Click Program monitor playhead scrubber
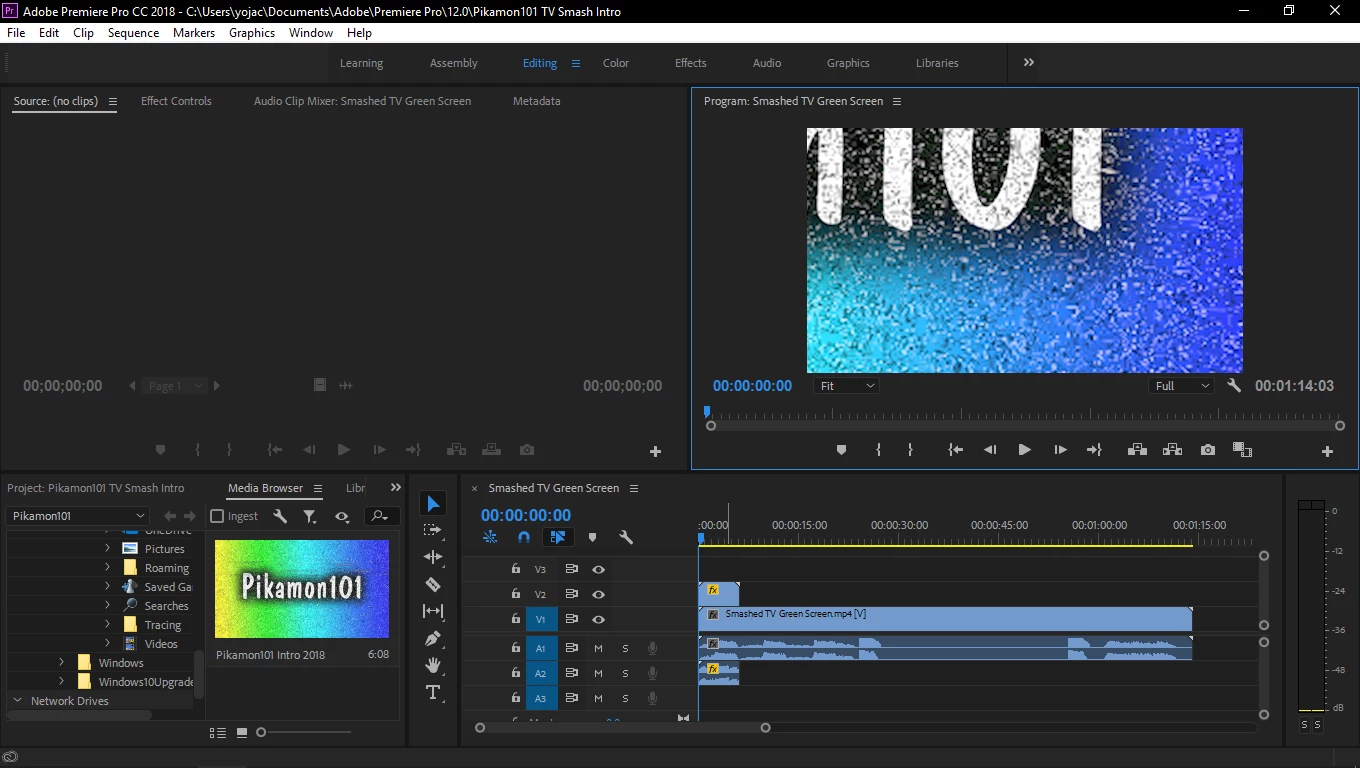1360x768 pixels. 706,411
